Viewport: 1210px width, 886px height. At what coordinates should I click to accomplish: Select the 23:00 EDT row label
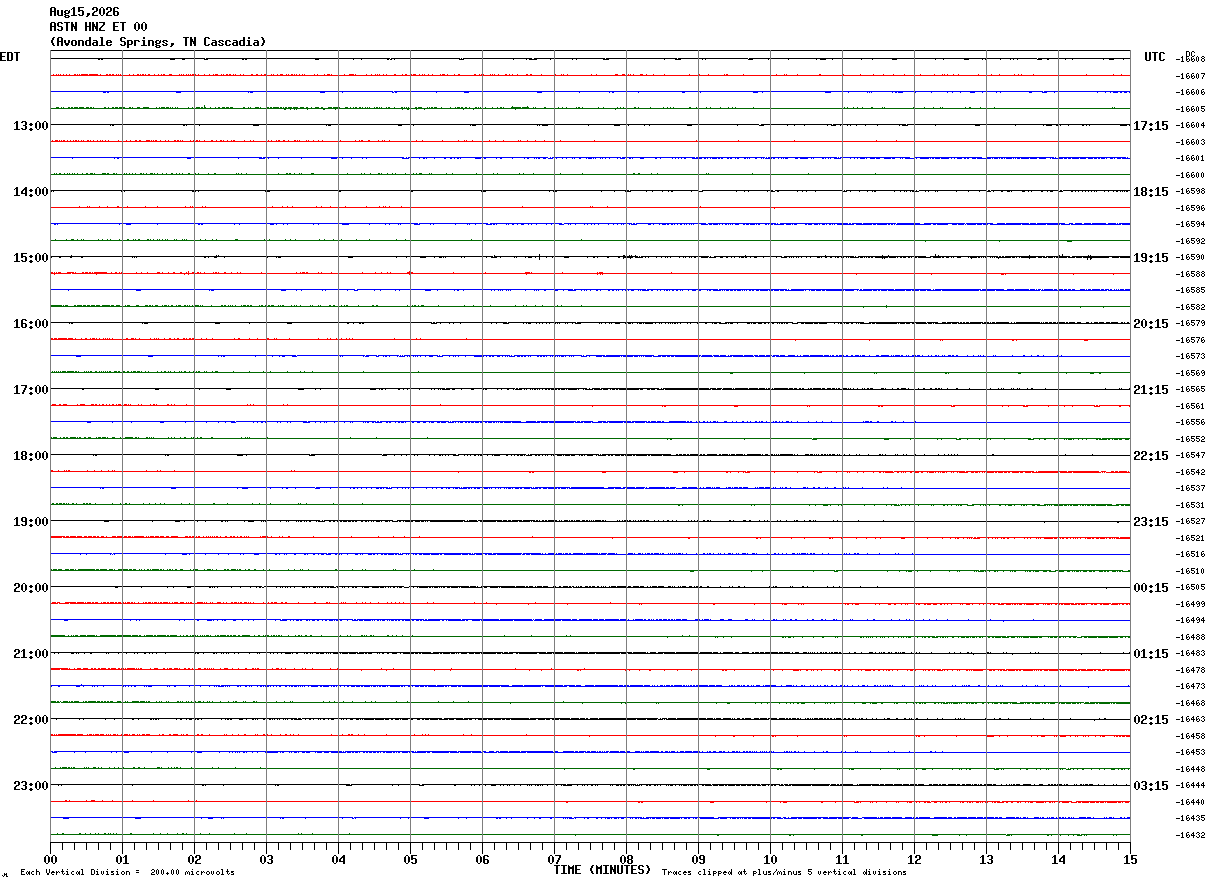tap(30, 786)
